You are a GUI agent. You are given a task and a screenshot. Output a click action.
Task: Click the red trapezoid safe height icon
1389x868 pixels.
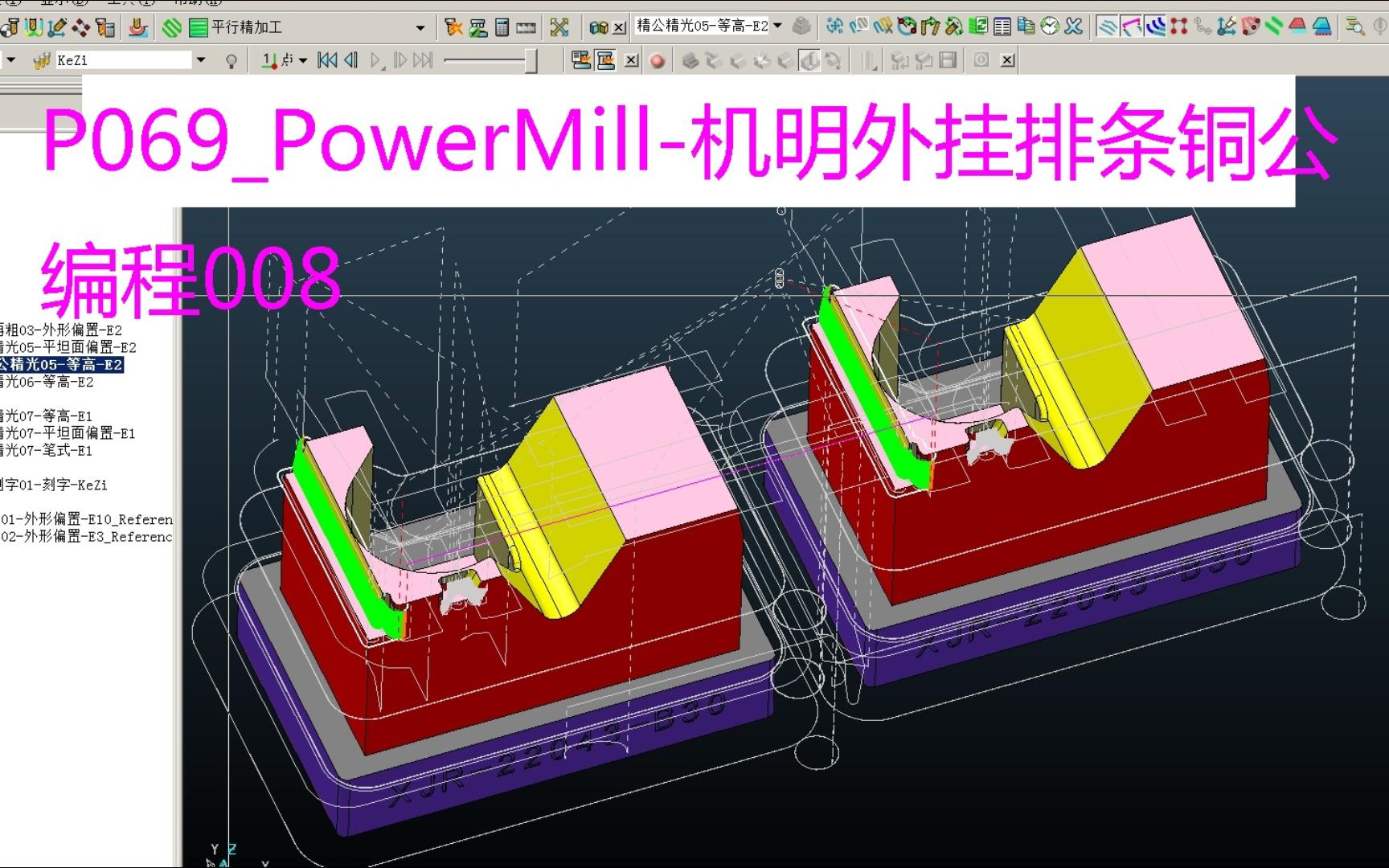pos(1297,27)
